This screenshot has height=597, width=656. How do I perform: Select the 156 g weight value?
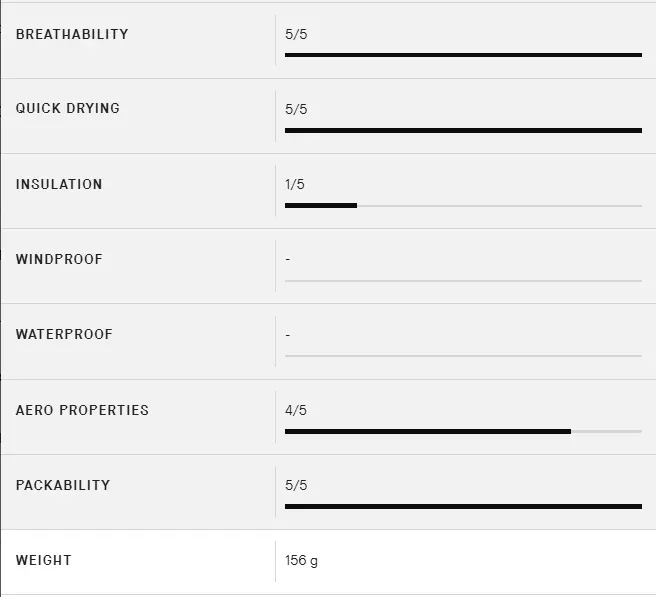point(301,561)
